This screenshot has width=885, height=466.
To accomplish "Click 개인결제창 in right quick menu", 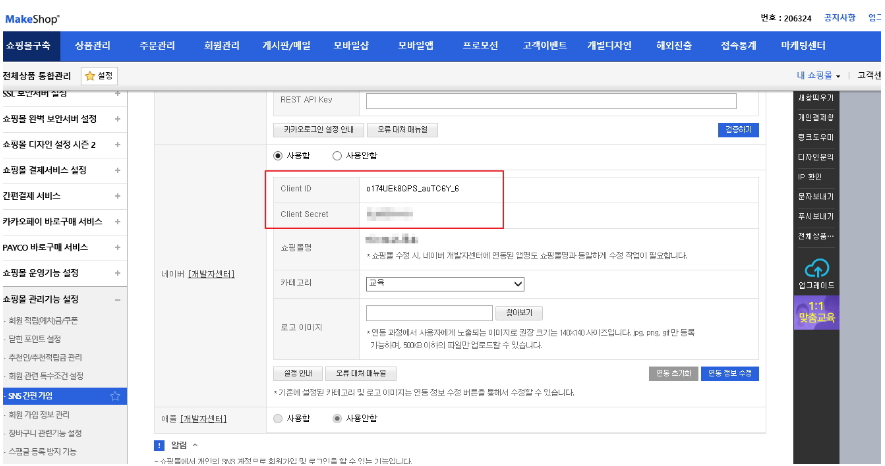I will (816, 117).
